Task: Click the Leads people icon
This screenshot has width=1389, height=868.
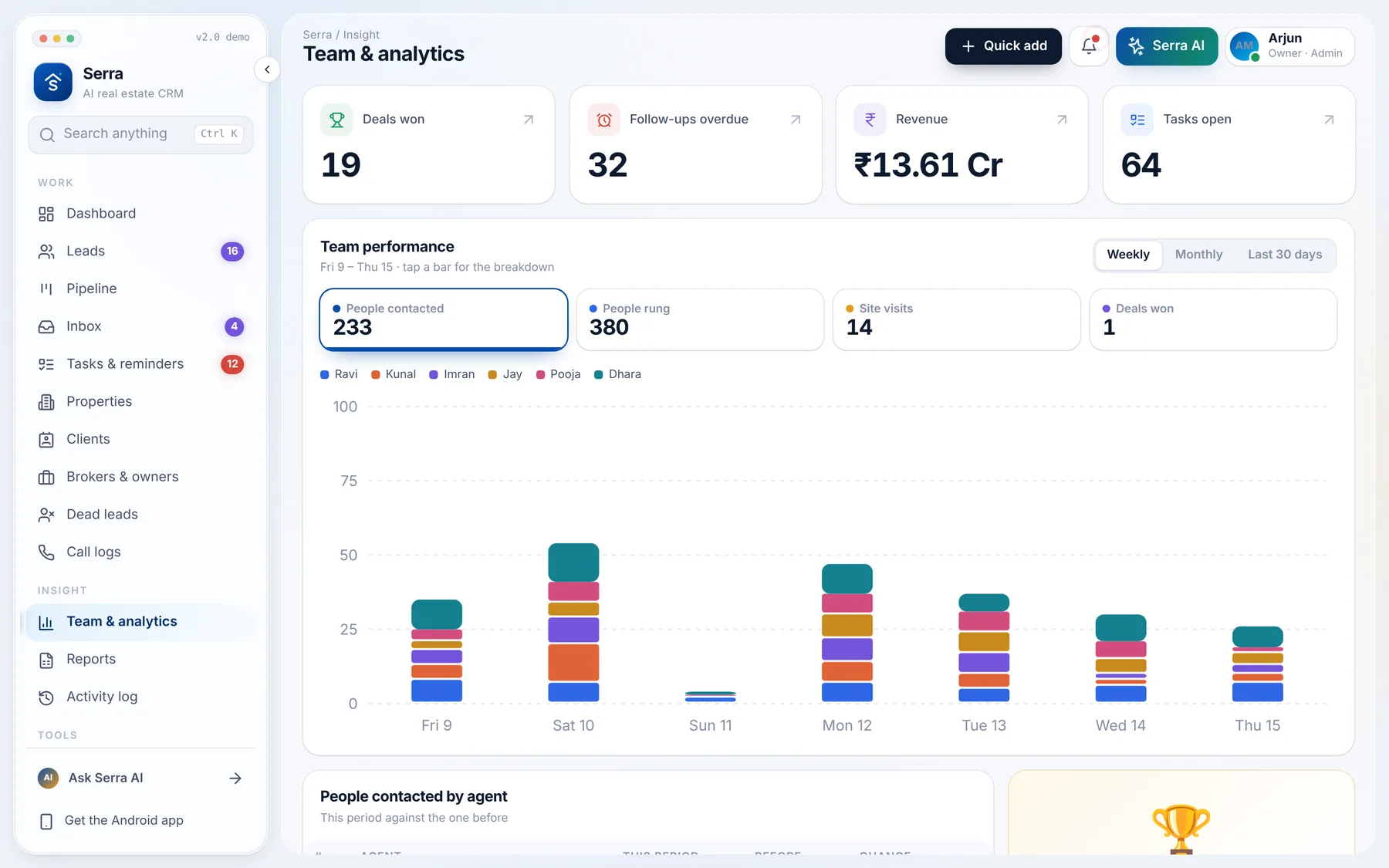Action: pos(46,252)
